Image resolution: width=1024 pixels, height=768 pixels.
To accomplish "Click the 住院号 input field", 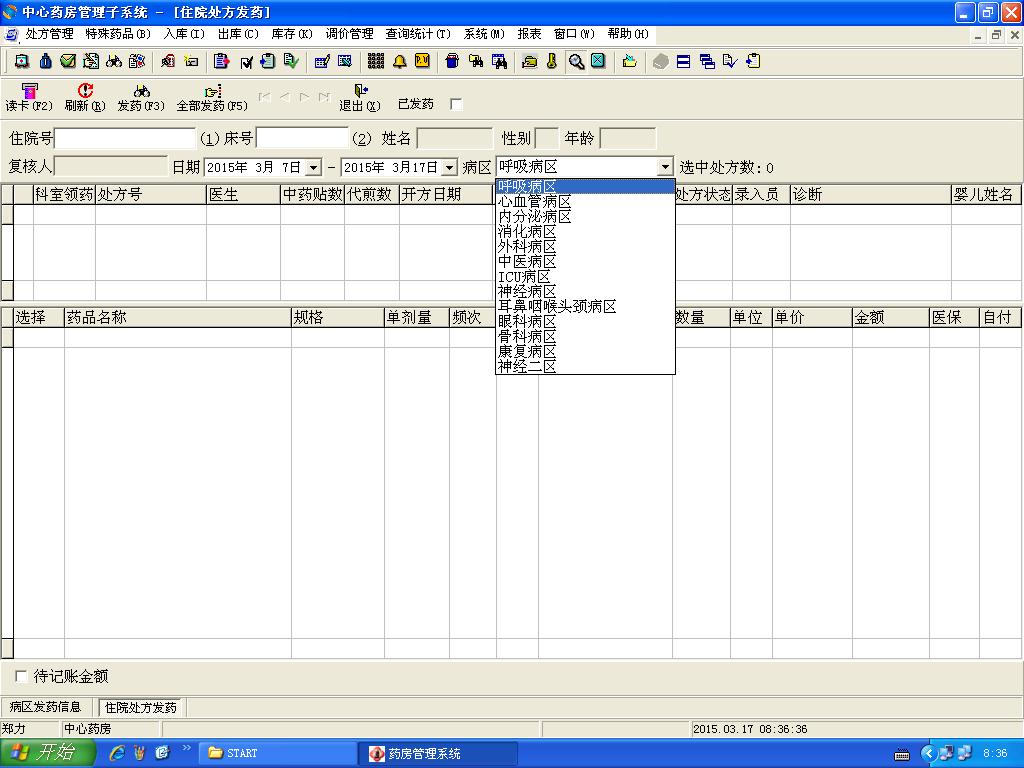I will [125, 138].
